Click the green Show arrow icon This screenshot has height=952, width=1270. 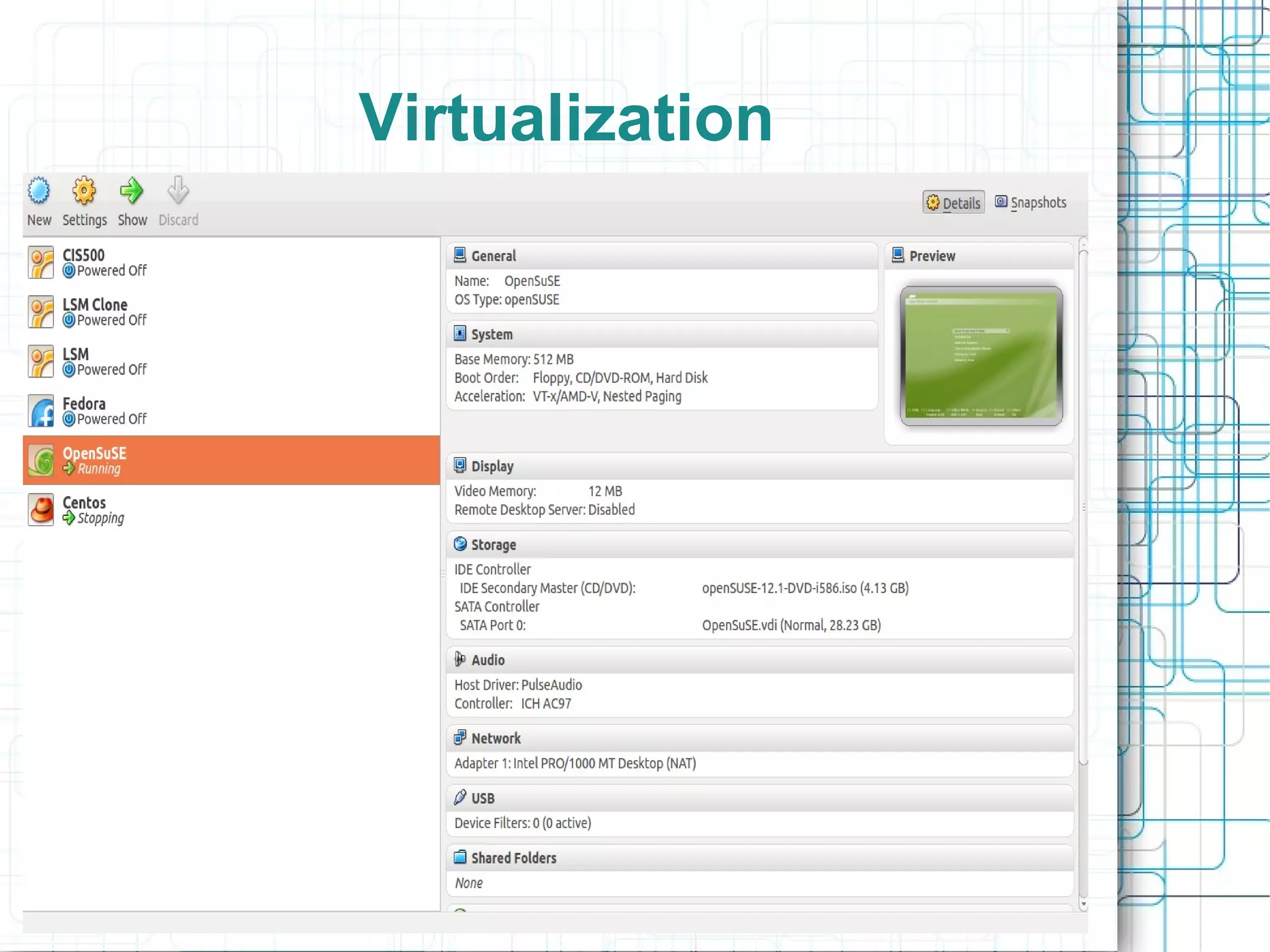(x=131, y=190)
